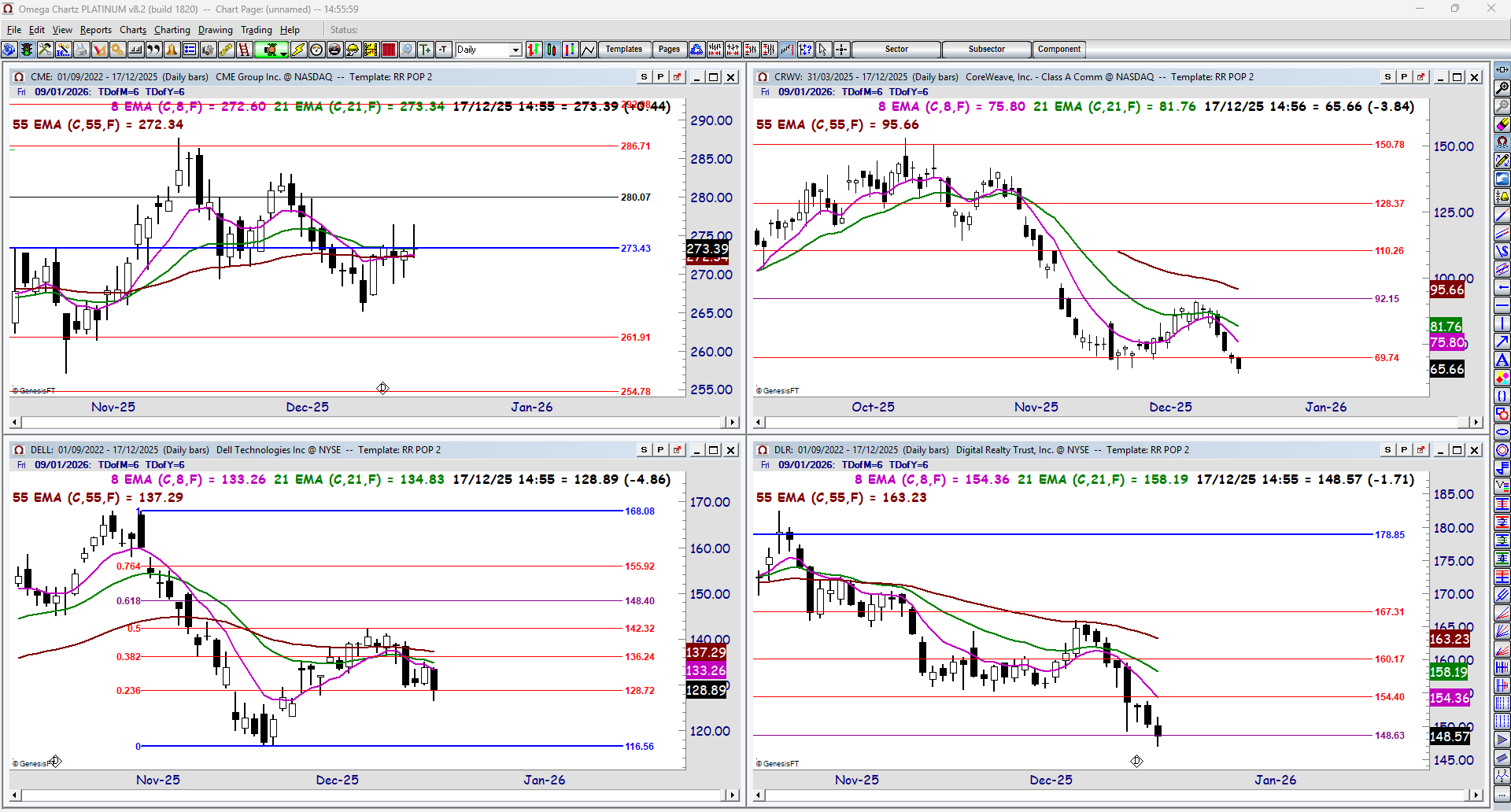Select the crosshair cursor tool
1511x812 pixels.
point(841,50)
